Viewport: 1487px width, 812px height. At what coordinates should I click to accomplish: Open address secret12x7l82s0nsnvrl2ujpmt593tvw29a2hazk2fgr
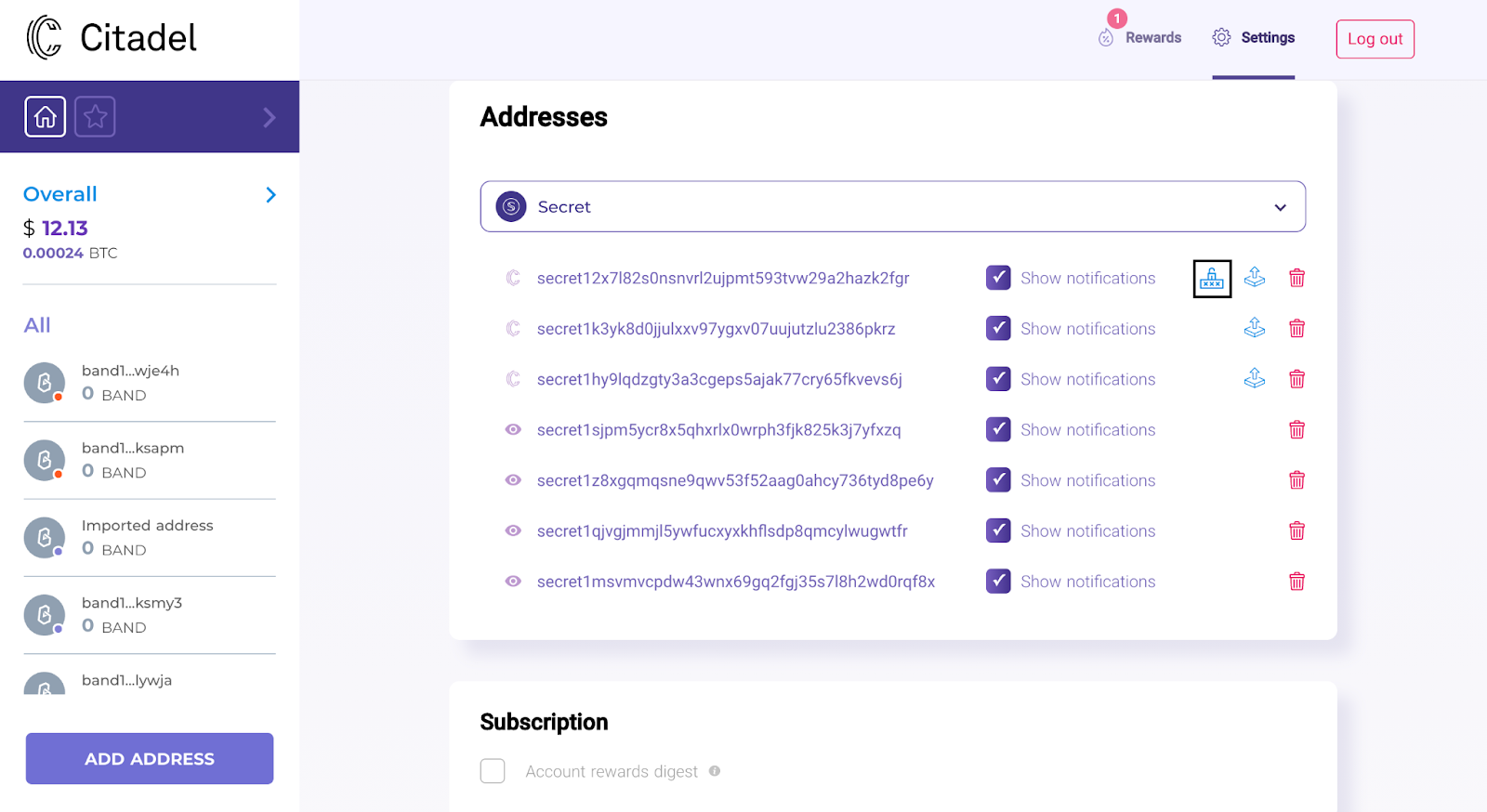click(x=723, y=278)
